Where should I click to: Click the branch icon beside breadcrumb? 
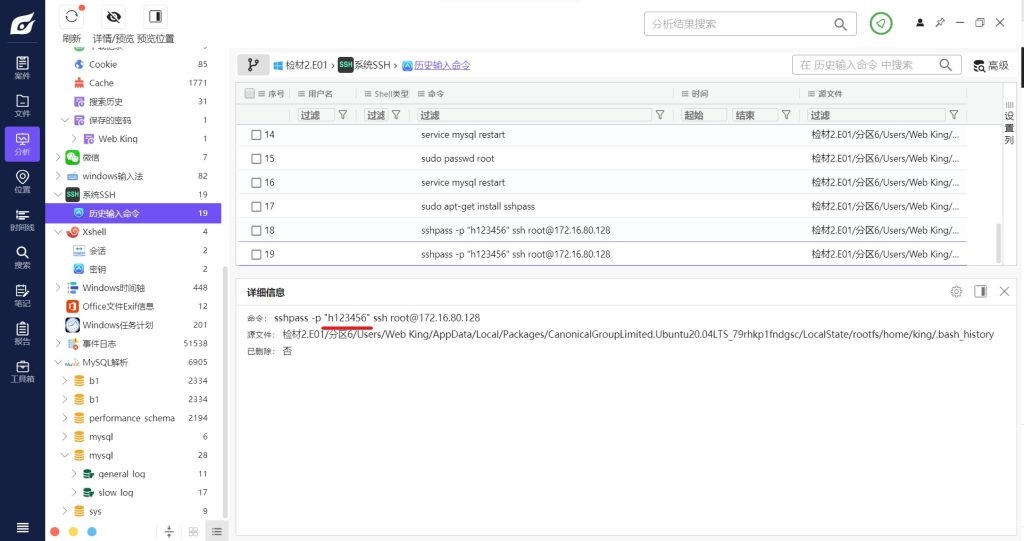[x=253, y=65]
